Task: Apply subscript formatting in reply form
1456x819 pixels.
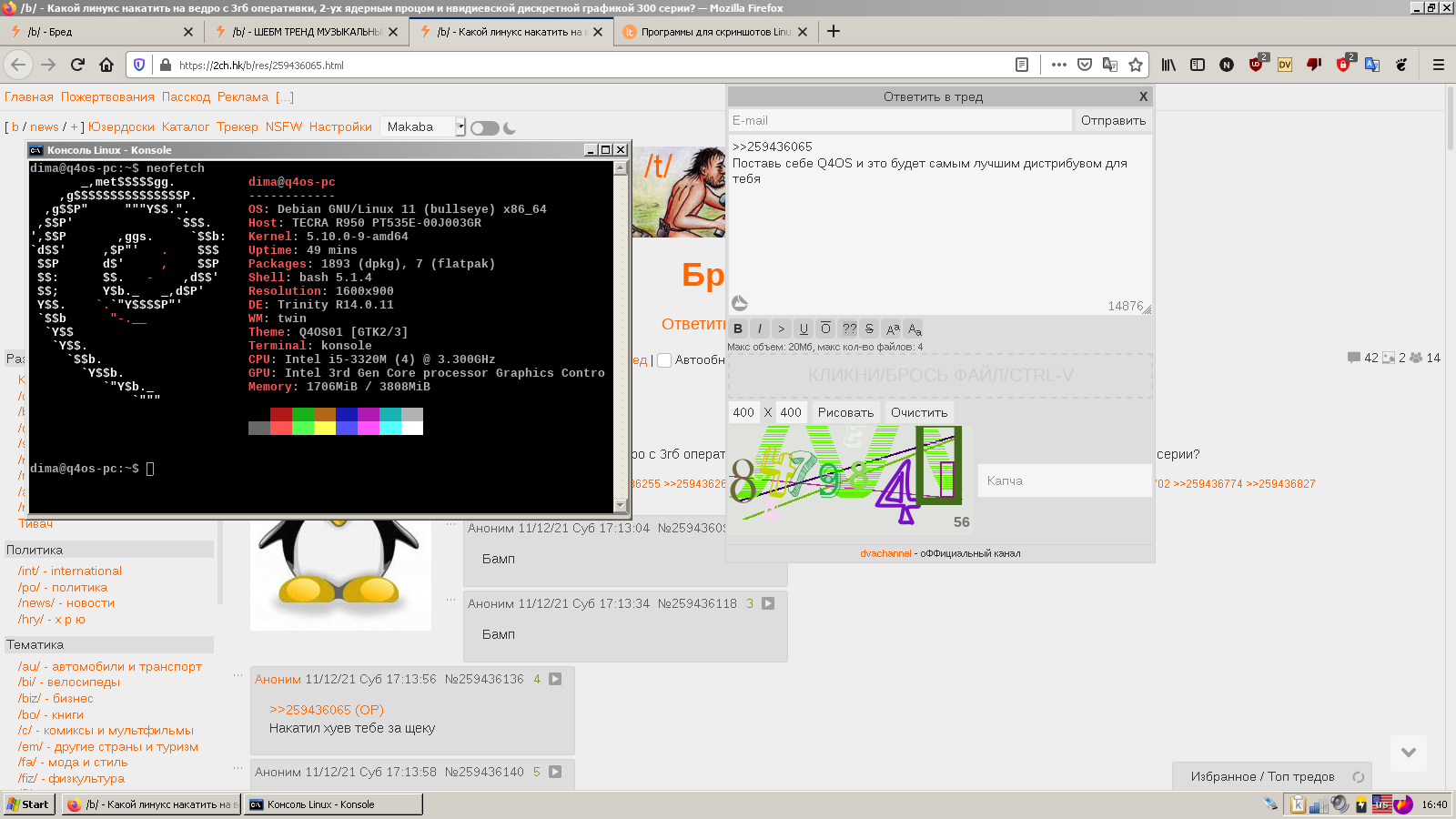Action: [x=915, y=329]
